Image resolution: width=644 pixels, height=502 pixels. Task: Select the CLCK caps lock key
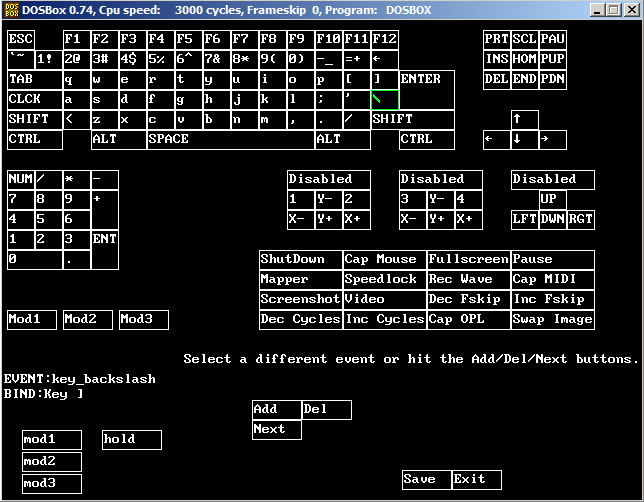35,99
